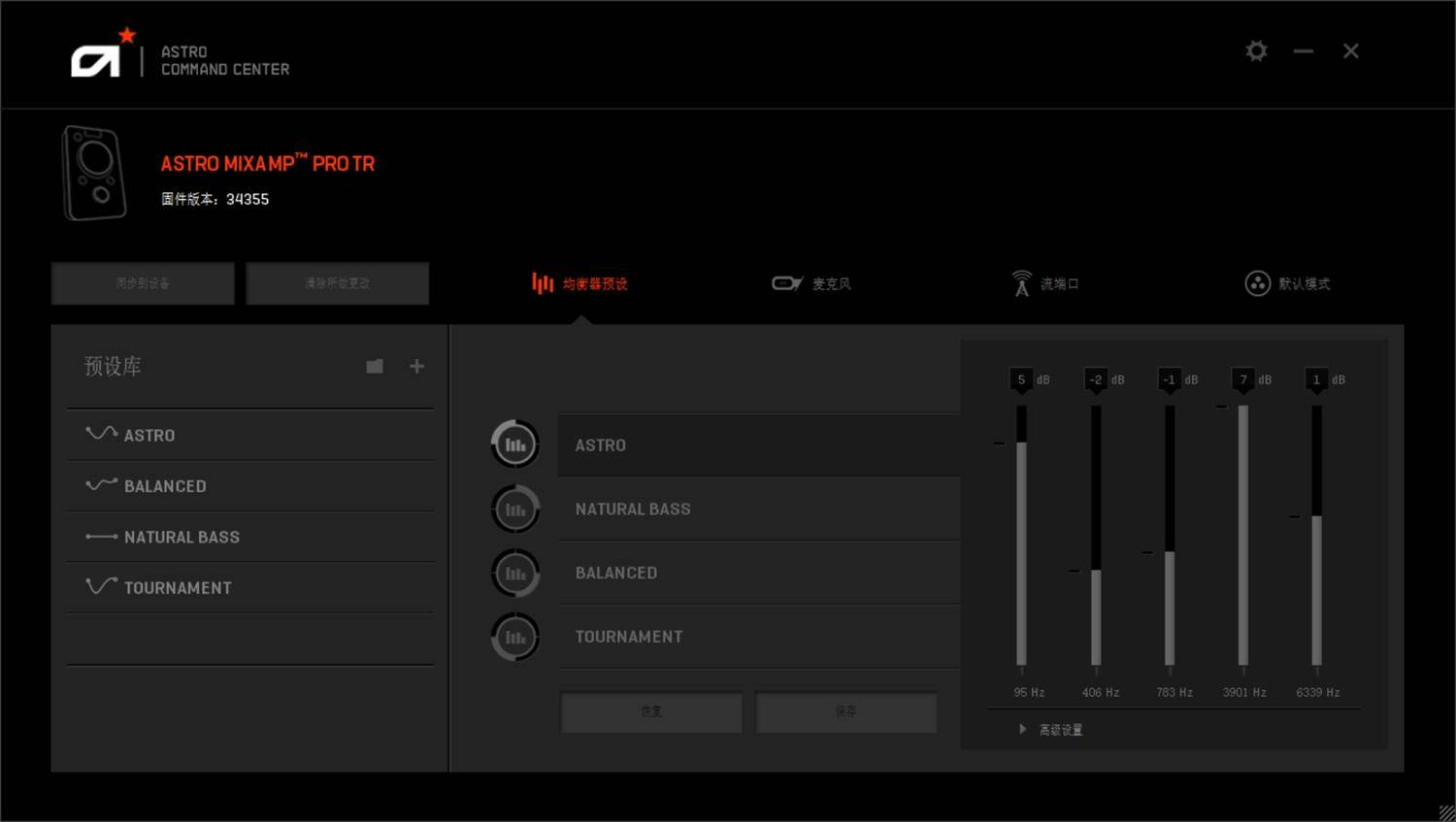Go to the 默认模式 default mode tab
1456x822 pixels.
click(1287, 283)
